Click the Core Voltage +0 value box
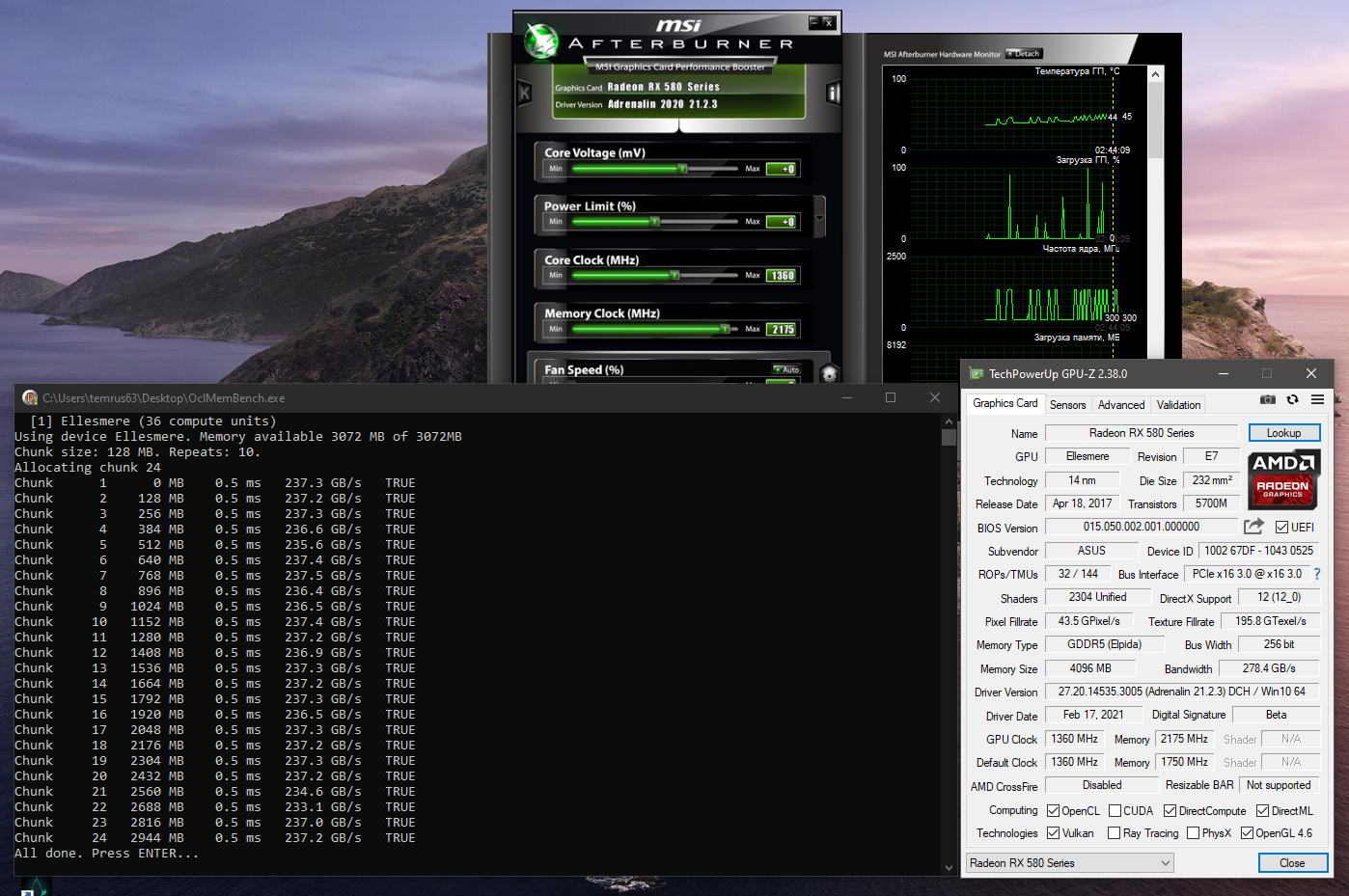This screenshot has width=1349, height=896. pos(782,169)
